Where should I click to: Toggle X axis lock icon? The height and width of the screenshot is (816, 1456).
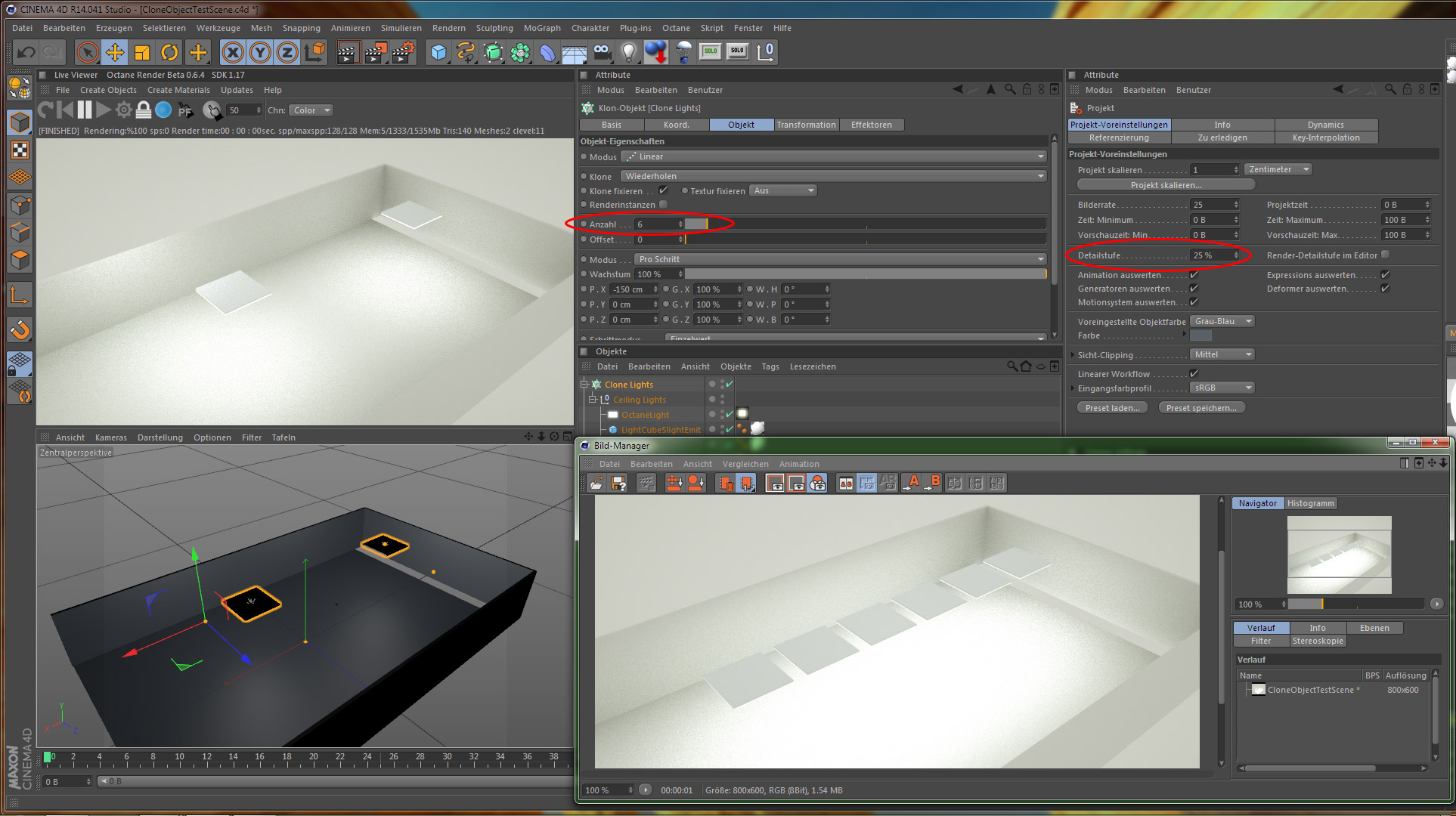(x=233, y=52)
